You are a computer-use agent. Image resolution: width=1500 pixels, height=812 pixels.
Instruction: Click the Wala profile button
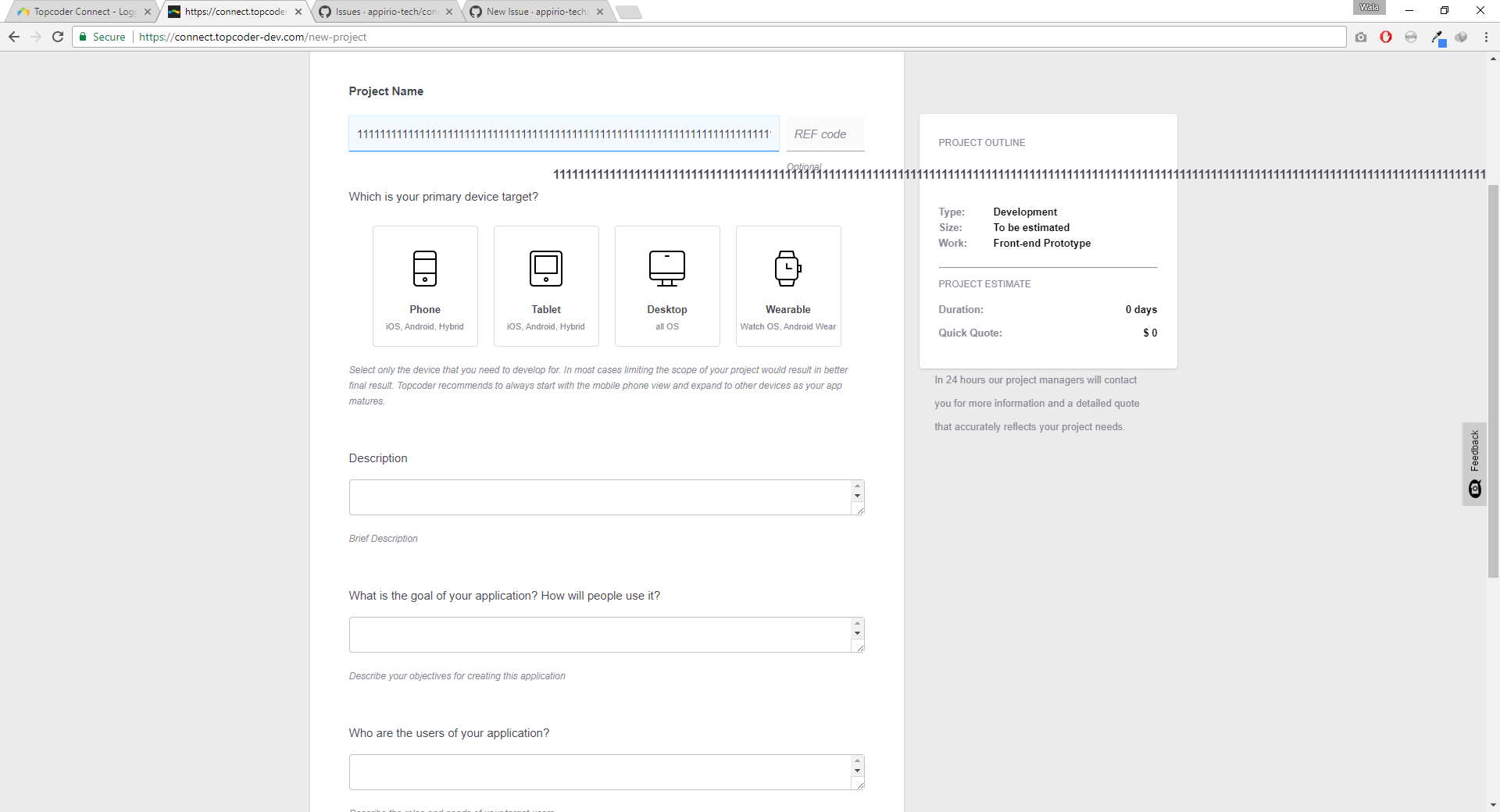pyautogui.click(x=1369, y=8)
